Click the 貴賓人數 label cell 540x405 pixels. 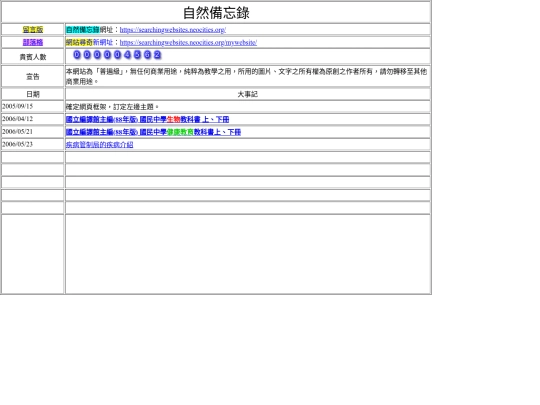(x=33, y=57)
